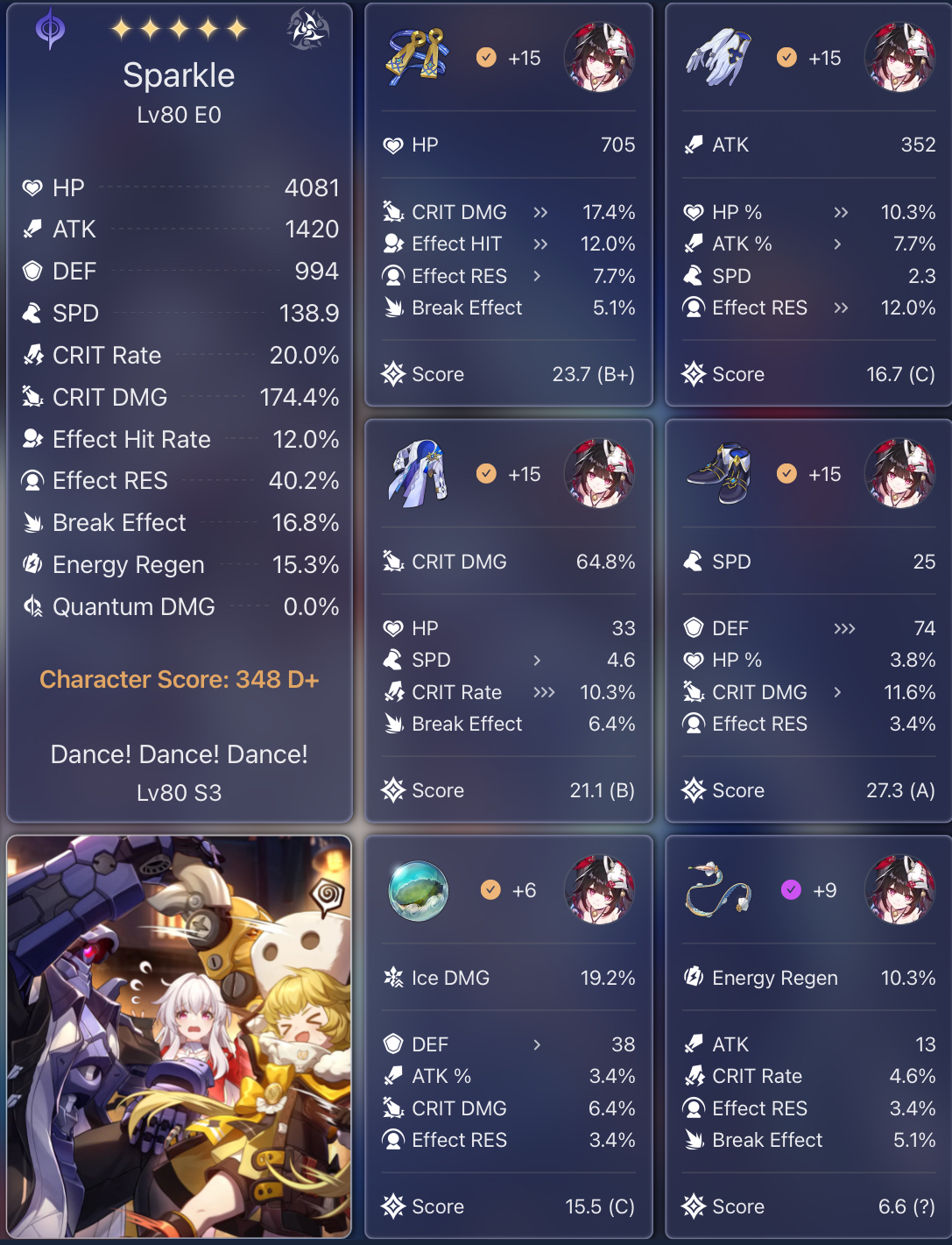The height and width of the screenshot is (1245, 952).
Task: Click the Harmony path icon at top right
Action: 307,29
